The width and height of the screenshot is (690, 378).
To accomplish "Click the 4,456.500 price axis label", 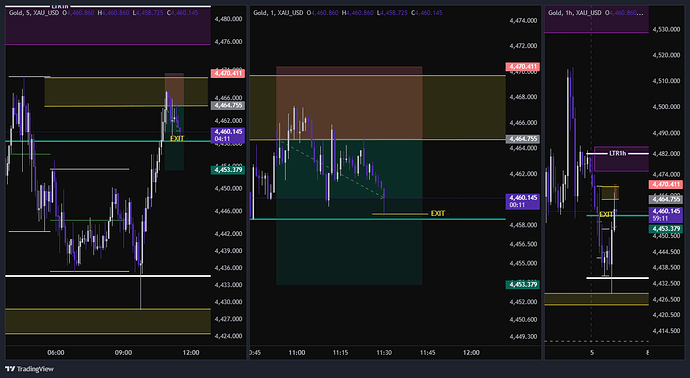I will pos(523,244).
